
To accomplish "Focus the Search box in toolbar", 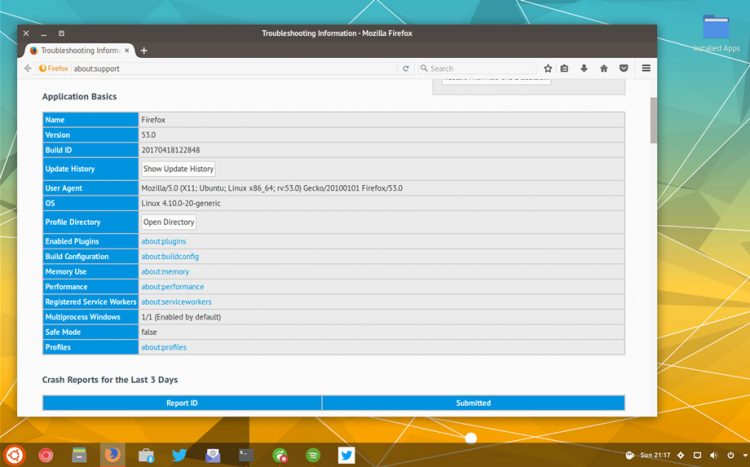I will click(477, 68).
